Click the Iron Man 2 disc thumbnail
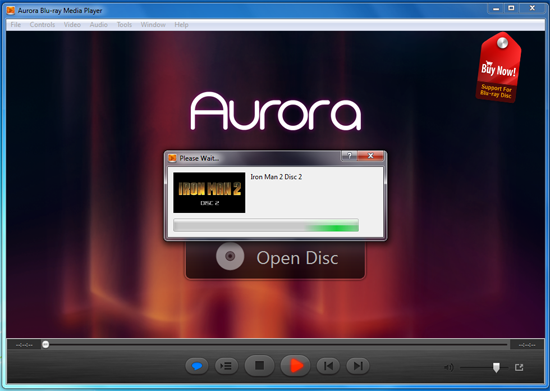The width and height of the screenshot is (550, 391). (209, 192)
